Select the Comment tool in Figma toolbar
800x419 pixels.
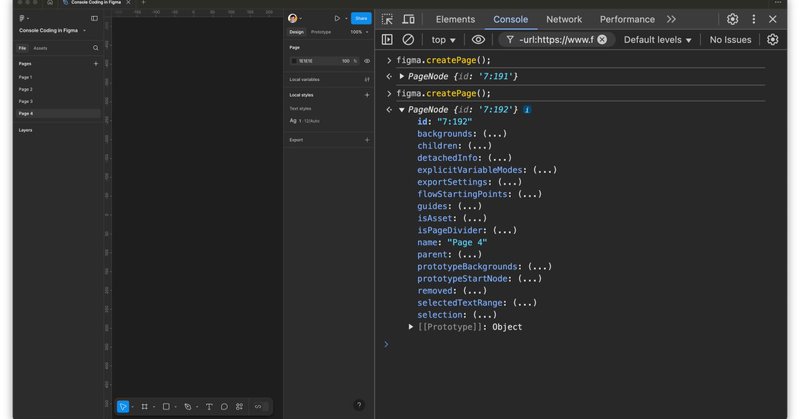point(224,407)
